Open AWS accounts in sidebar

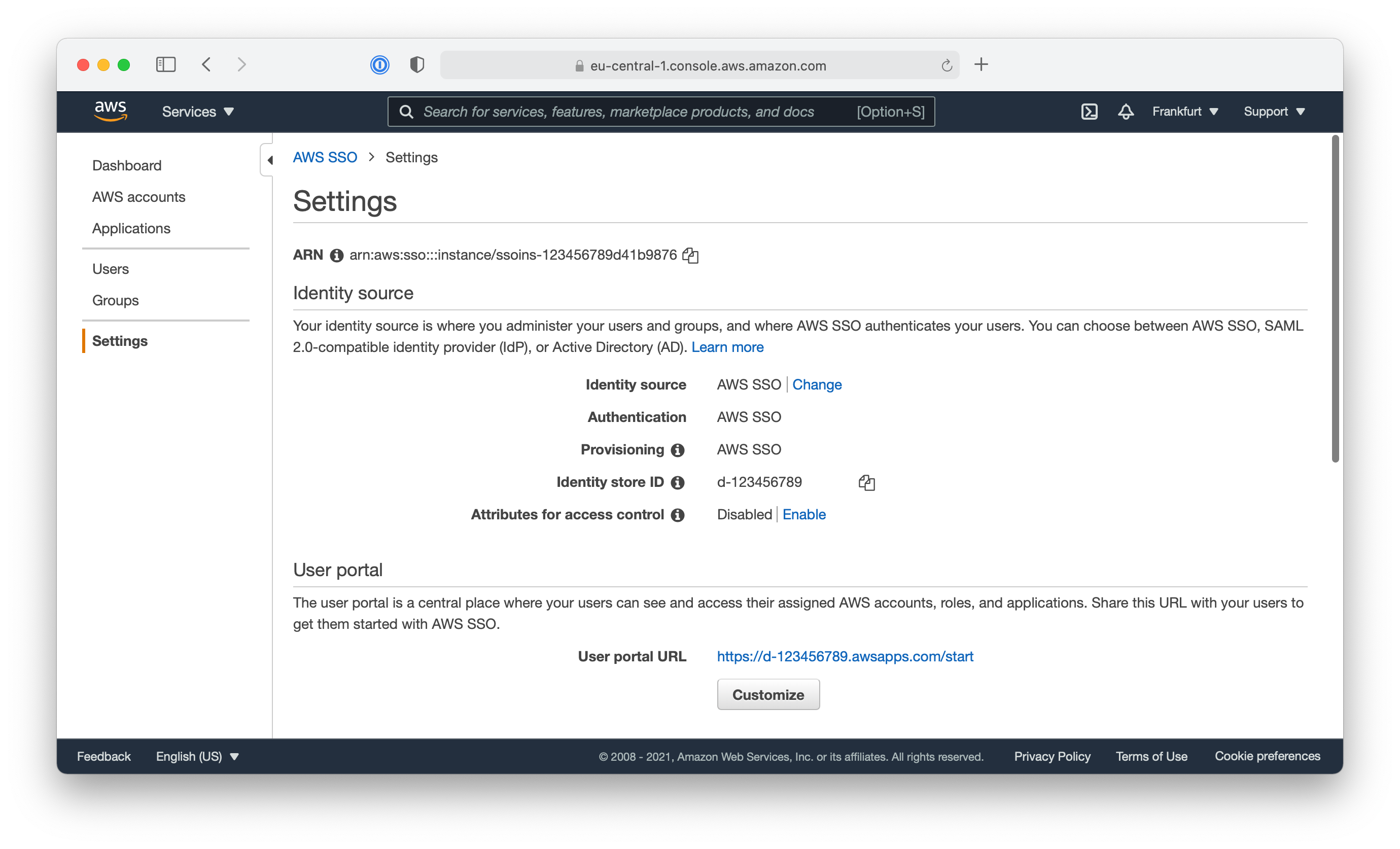(138, 197)
